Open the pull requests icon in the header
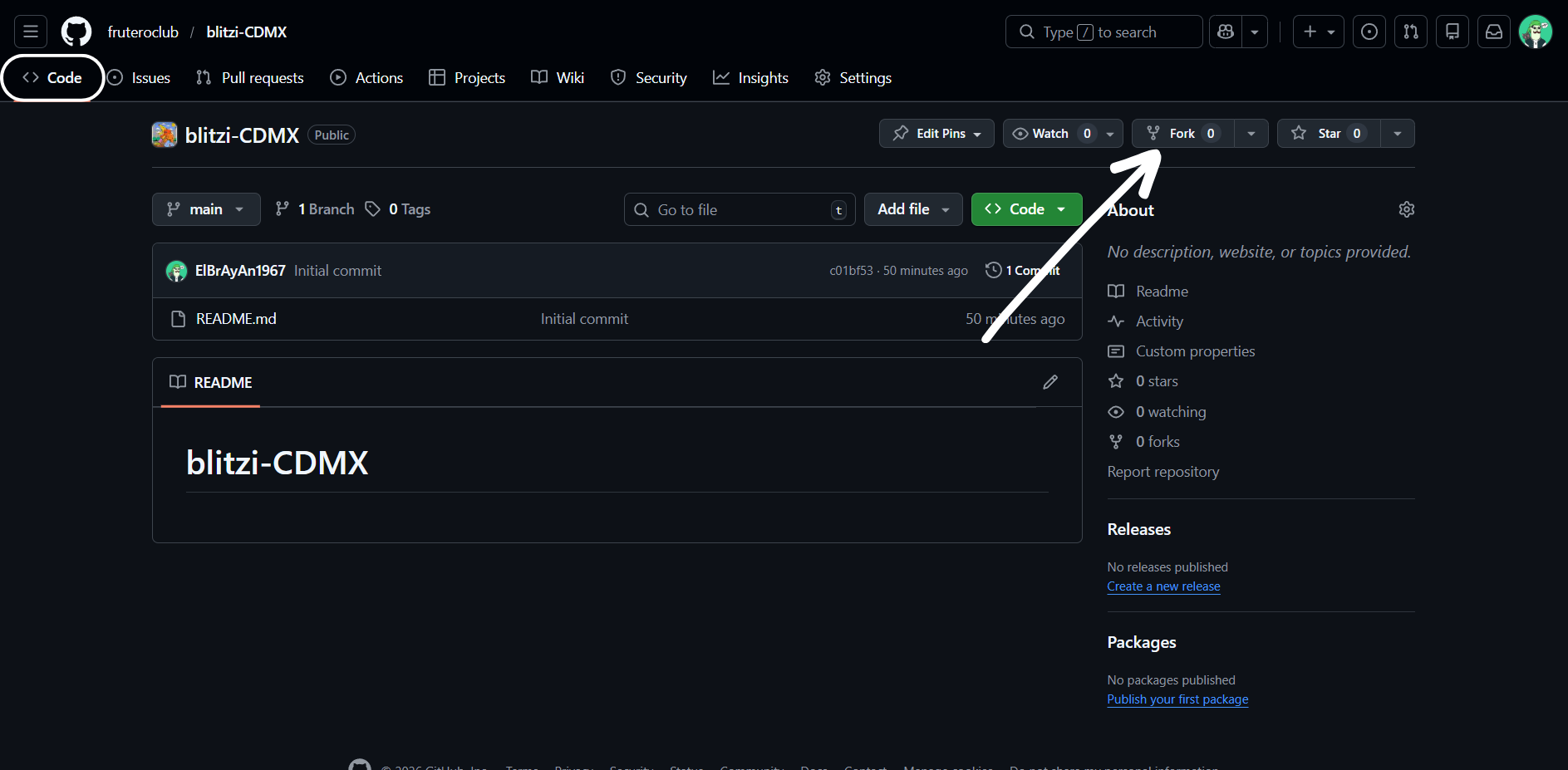Screen dimensions: 1568x770 click(x=1411, y=32)
